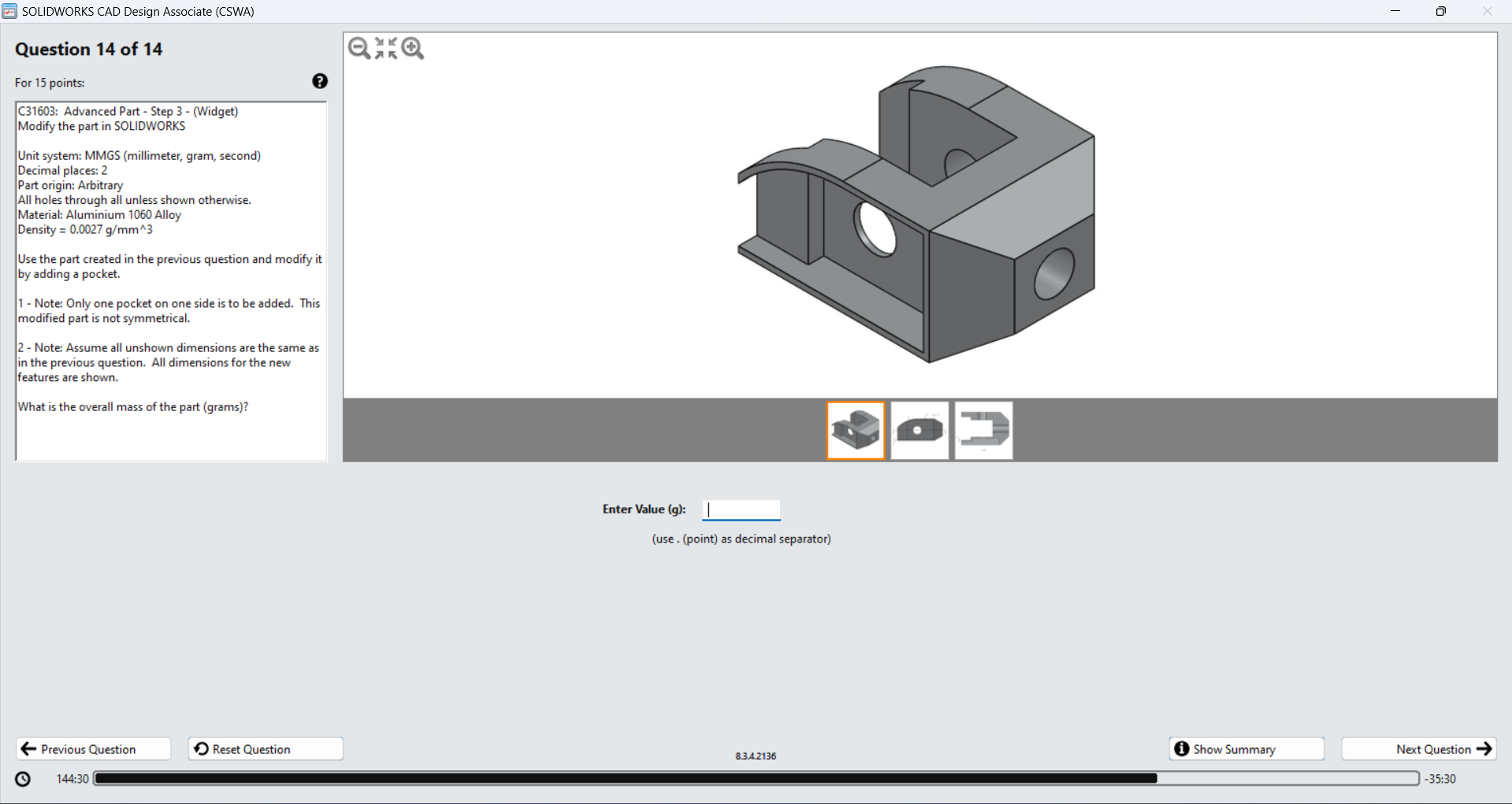Zoom in on the part image
Viewport: 1512px width, 804px height.
coord(413,49)
